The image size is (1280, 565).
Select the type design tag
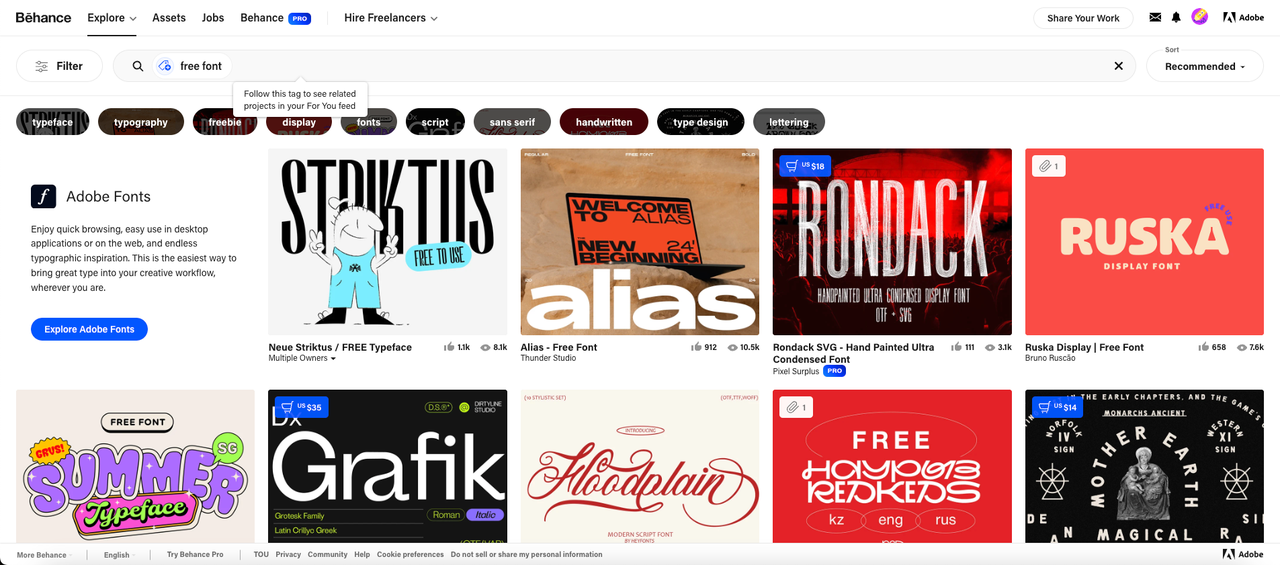coord(701,122)
